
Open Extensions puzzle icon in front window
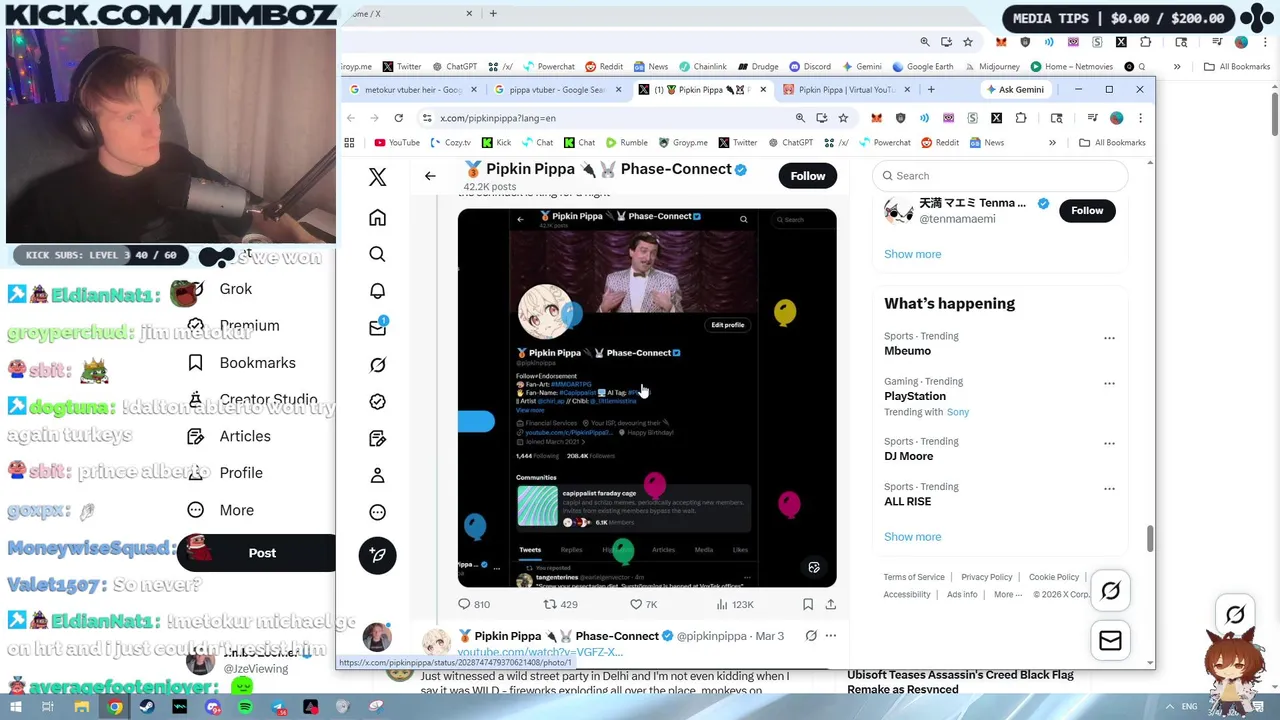pos(1021,118)
